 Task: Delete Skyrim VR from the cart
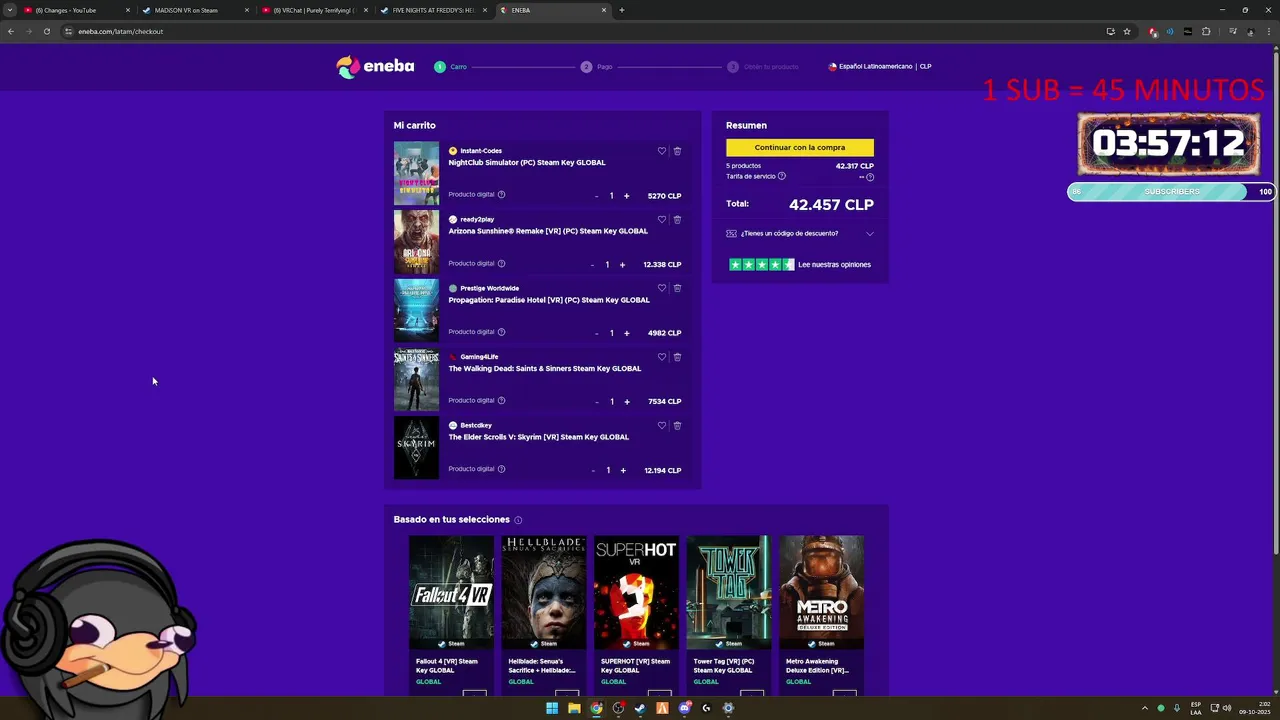pyautogui.click(x=677, y=425)
